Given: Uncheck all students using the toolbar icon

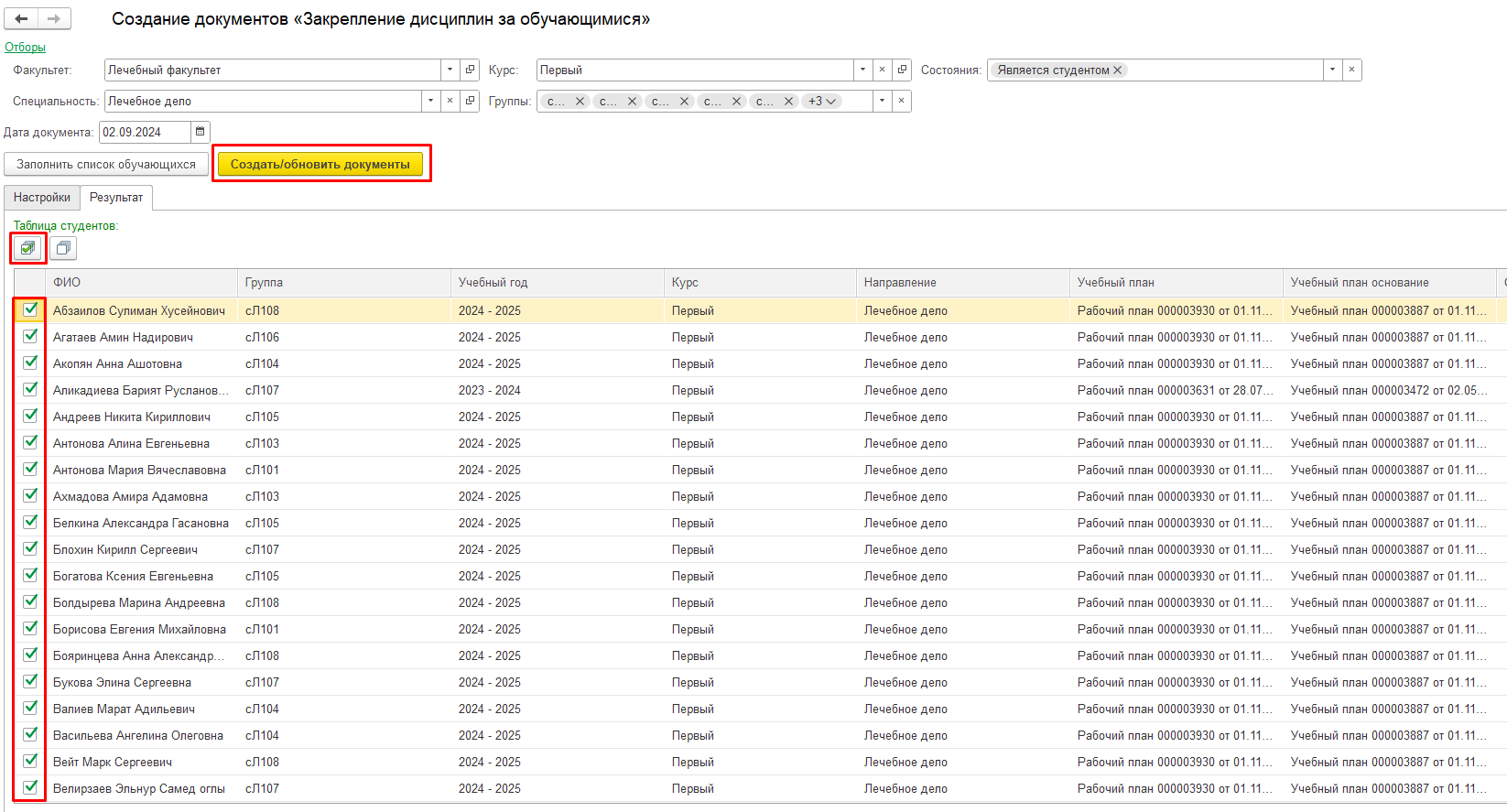Looking at the screenshot, I should (x=62, y=248).
